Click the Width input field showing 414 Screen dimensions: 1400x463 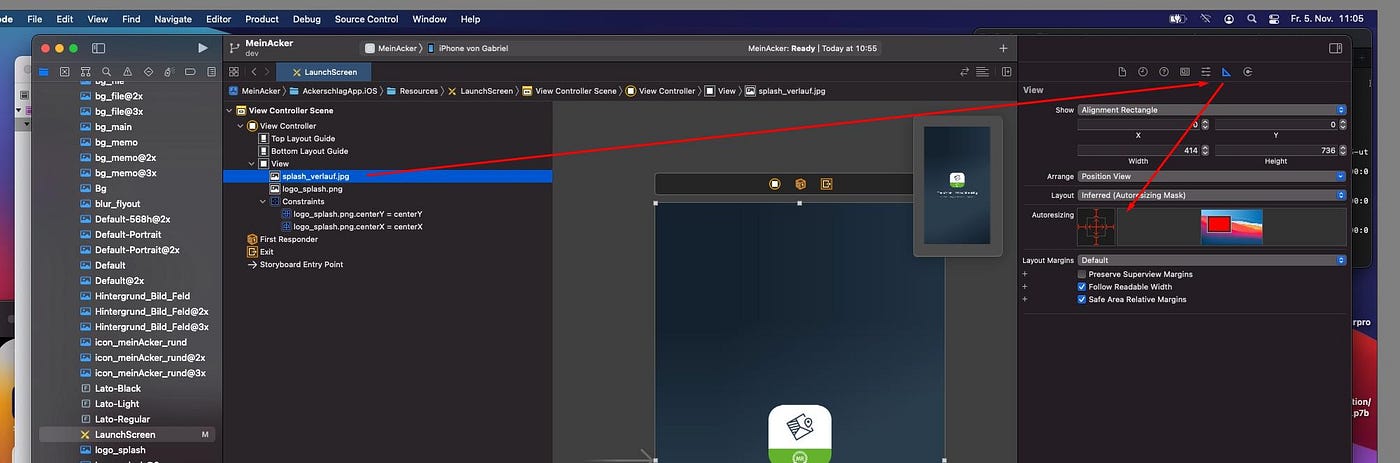1138,150
